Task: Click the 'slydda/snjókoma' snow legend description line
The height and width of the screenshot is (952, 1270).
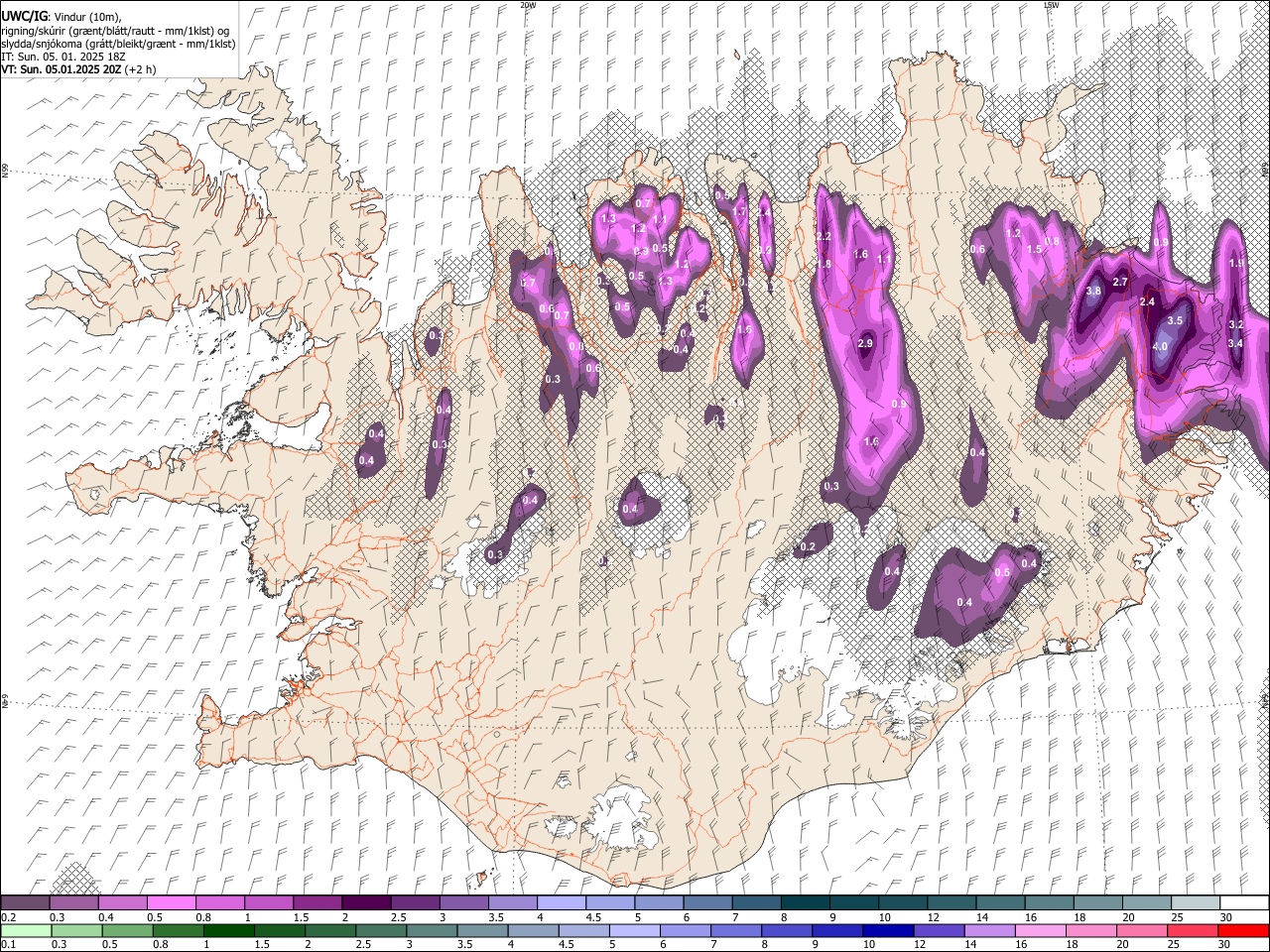Action: 118,44
